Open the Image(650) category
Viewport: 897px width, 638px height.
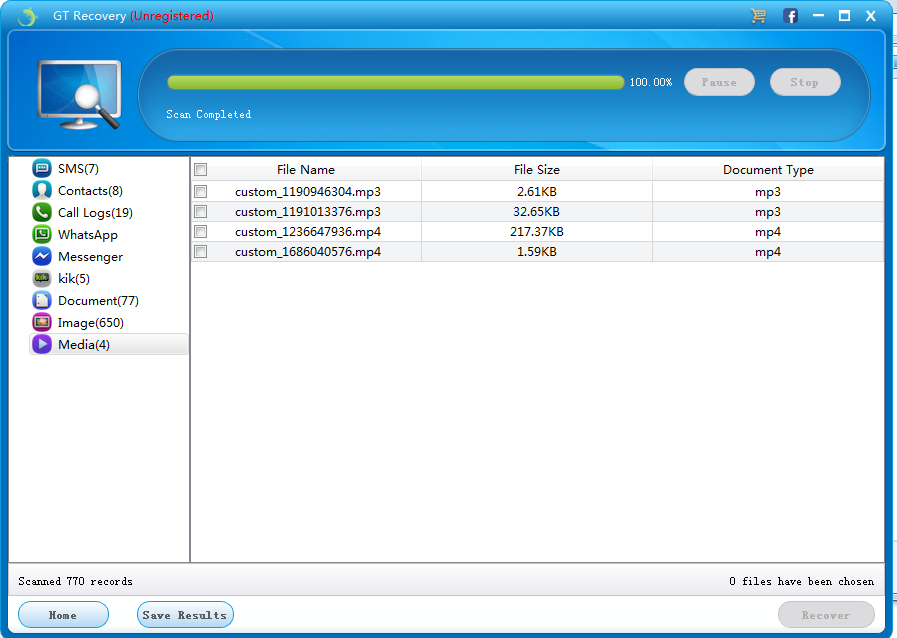click(x=91, y=323)
